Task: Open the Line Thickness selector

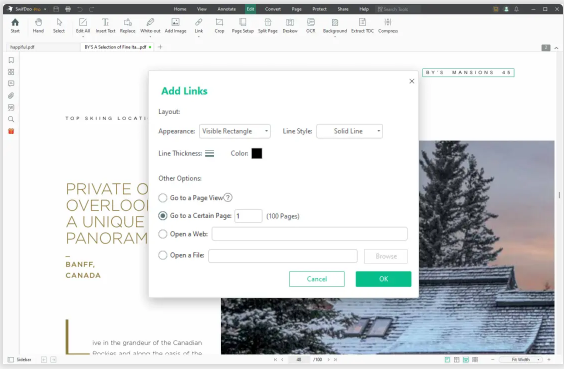Action: coord(210,154)
